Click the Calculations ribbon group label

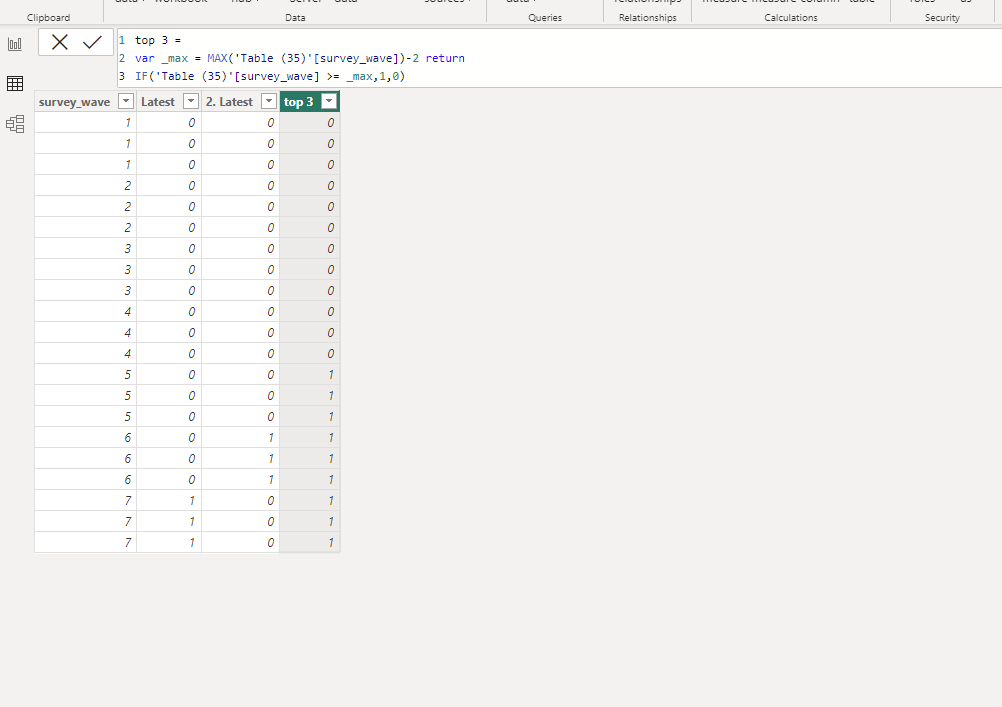790,18
